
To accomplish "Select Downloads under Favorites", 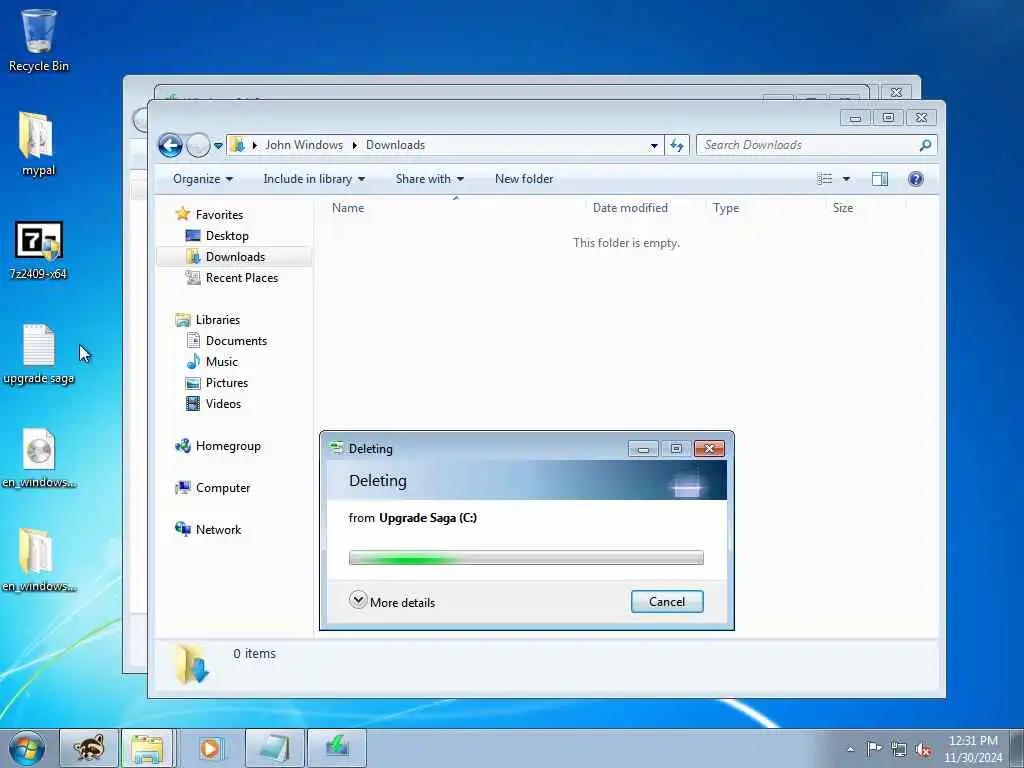I will point(234,257).
